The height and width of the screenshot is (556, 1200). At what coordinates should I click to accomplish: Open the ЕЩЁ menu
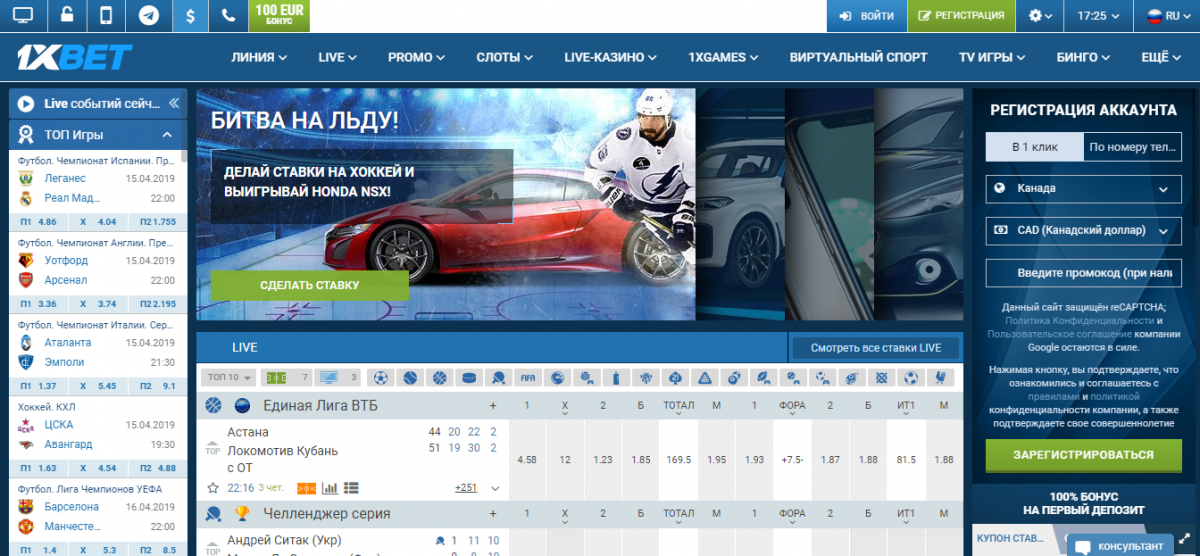[x=1163, y=57]
